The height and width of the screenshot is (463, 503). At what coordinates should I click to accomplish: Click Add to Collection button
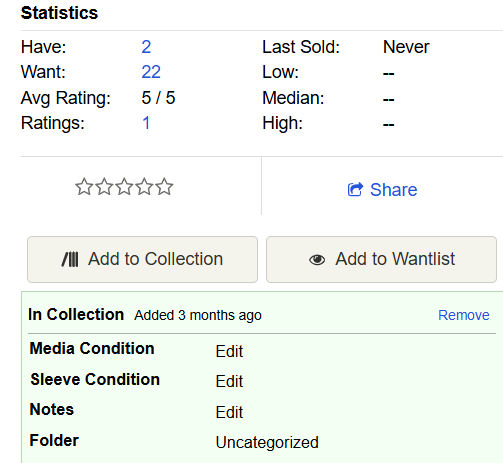(142, 259)
